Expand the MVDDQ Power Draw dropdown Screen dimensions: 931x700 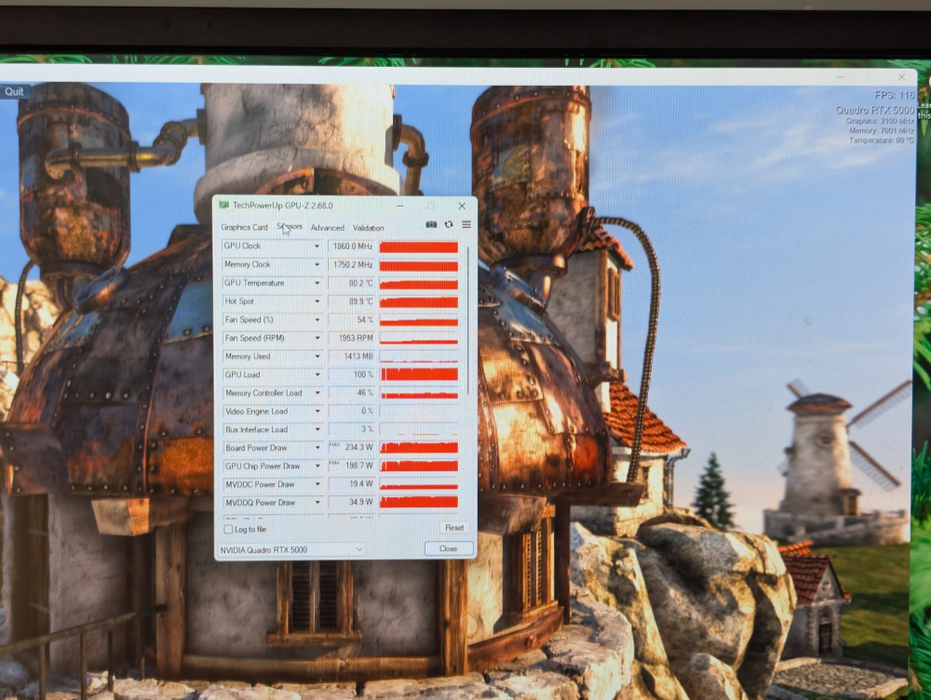316,503
